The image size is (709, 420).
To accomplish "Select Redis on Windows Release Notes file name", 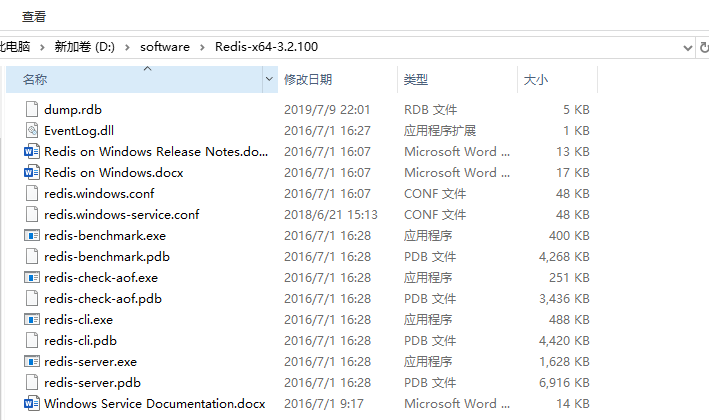I will point(156,151).
